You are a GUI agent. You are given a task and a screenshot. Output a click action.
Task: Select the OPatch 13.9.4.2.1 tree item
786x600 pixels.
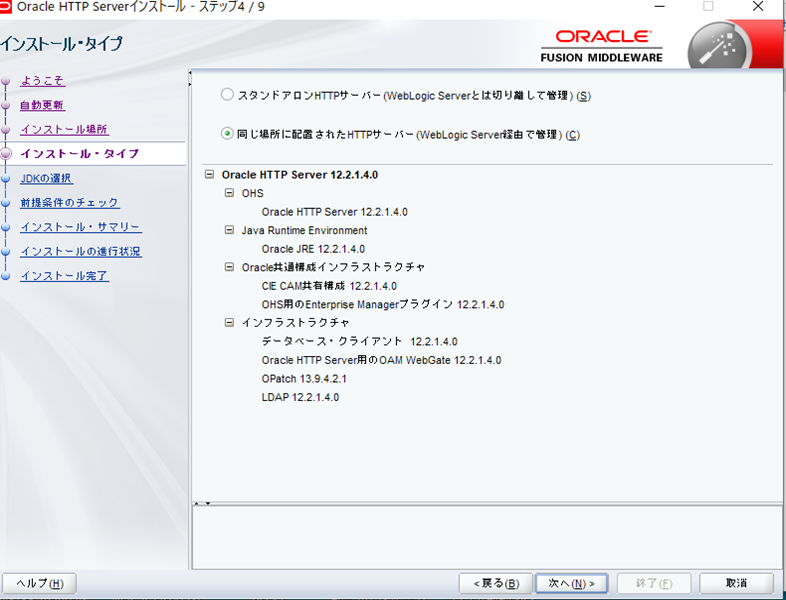point(304,379)
